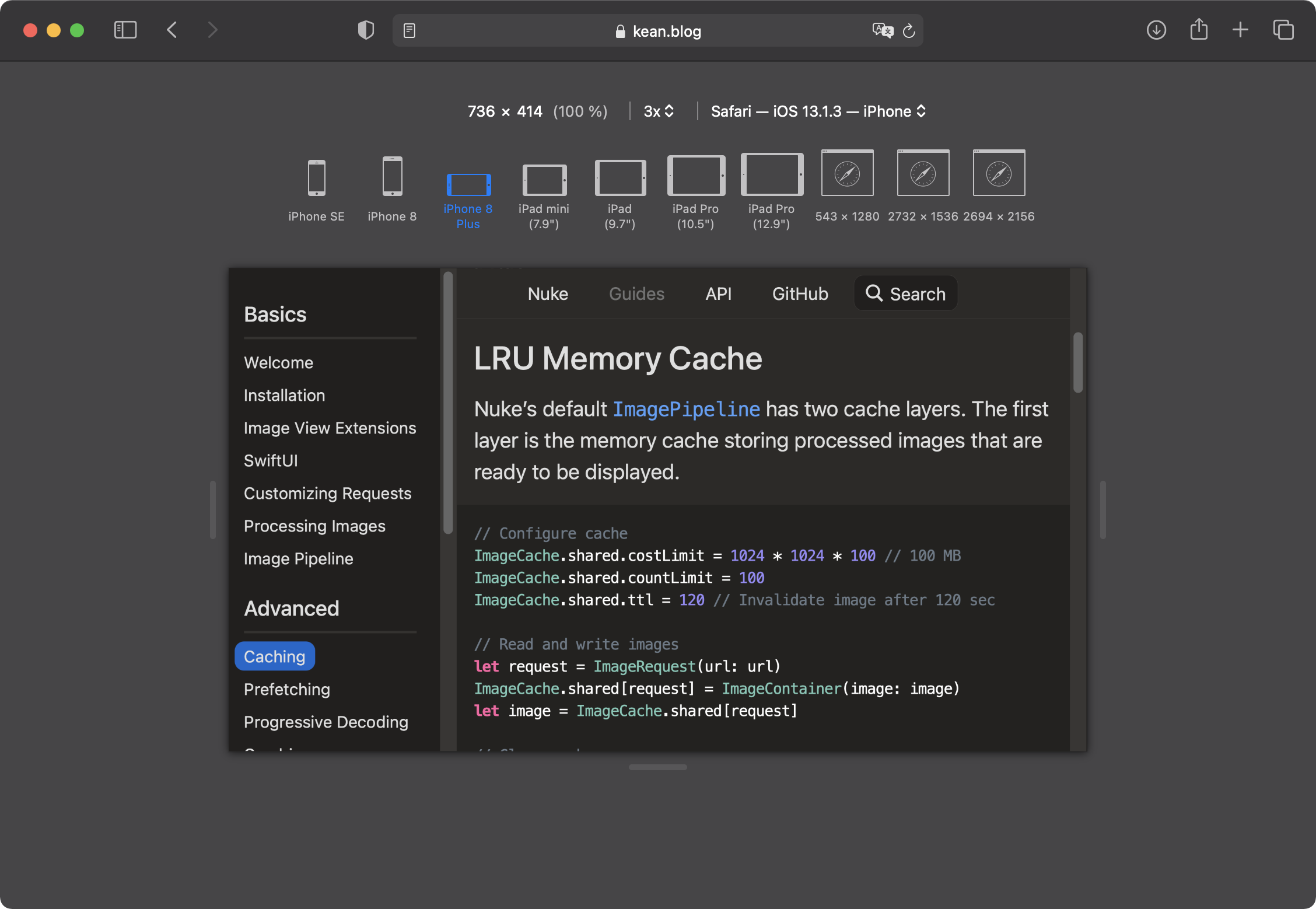Select the iPhone SE device icon
Screen dimensions: 1316x909
[316, 178]
